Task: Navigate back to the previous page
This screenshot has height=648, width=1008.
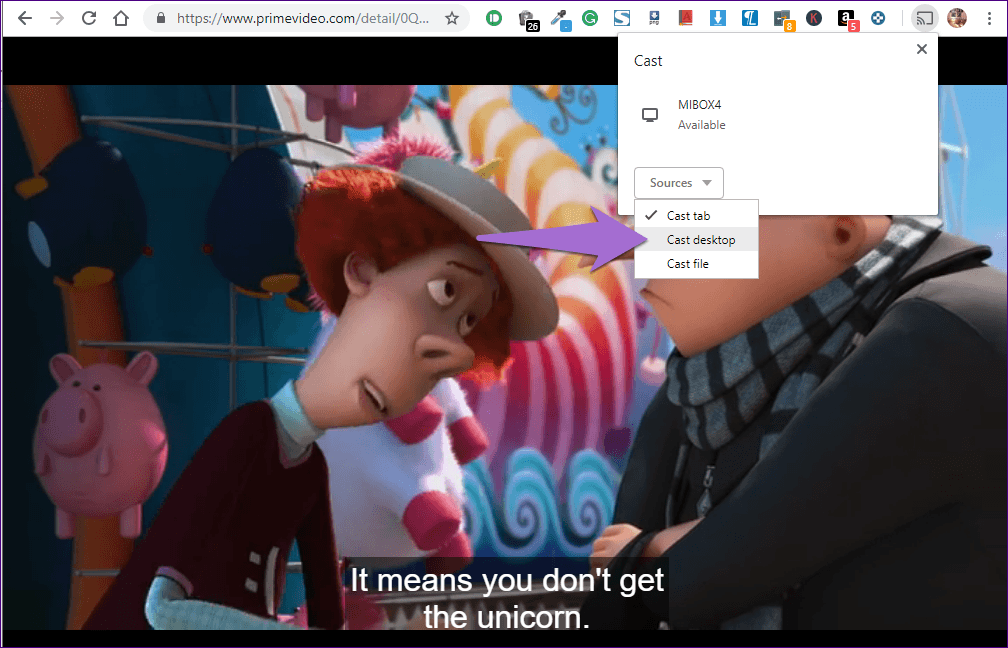Action: (25, 18)
